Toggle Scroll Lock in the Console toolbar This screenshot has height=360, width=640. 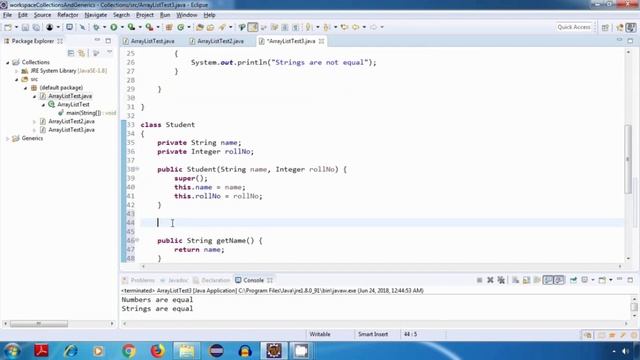[526, 280]
